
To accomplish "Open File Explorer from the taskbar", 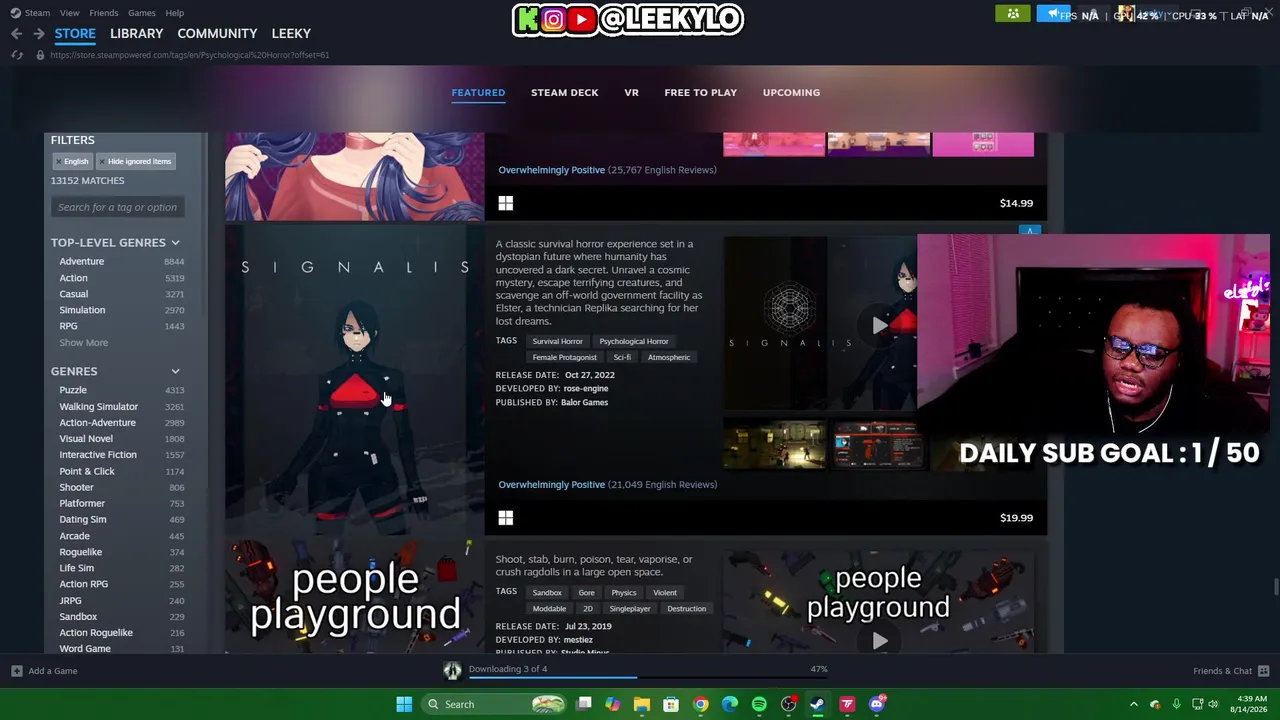I will tap(642, 704).
